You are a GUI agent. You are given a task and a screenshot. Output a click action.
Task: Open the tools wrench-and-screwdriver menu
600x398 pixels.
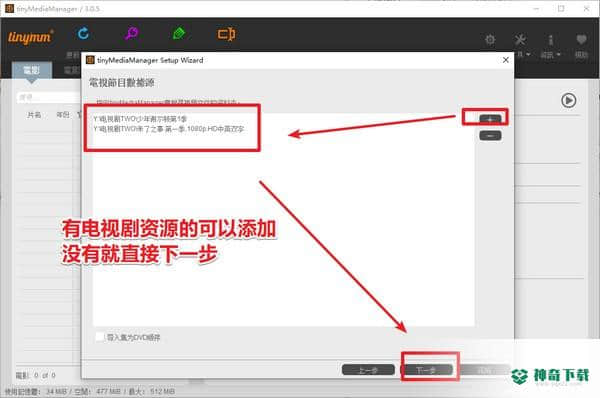[520, 40]
